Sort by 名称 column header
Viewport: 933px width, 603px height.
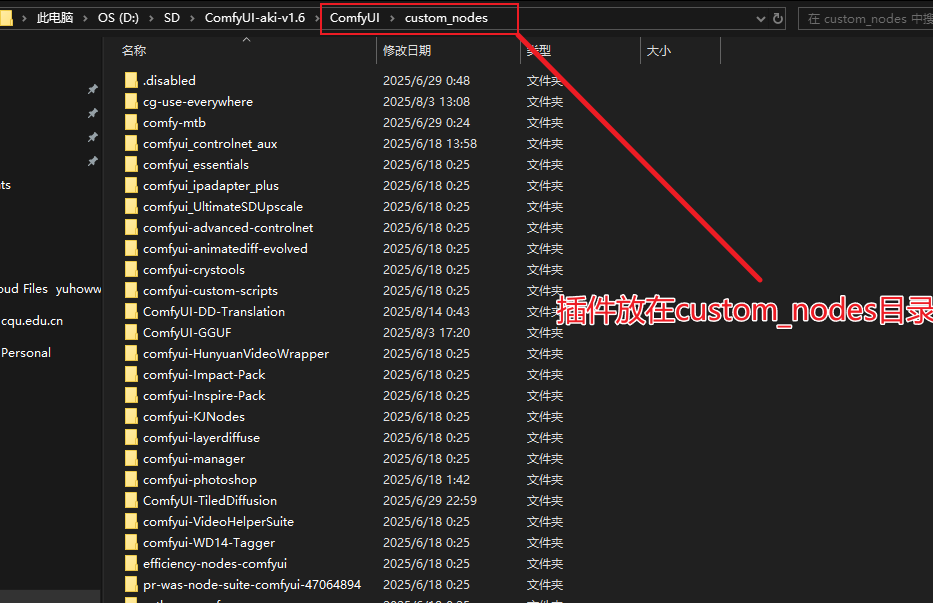click(x=134, y=51)
